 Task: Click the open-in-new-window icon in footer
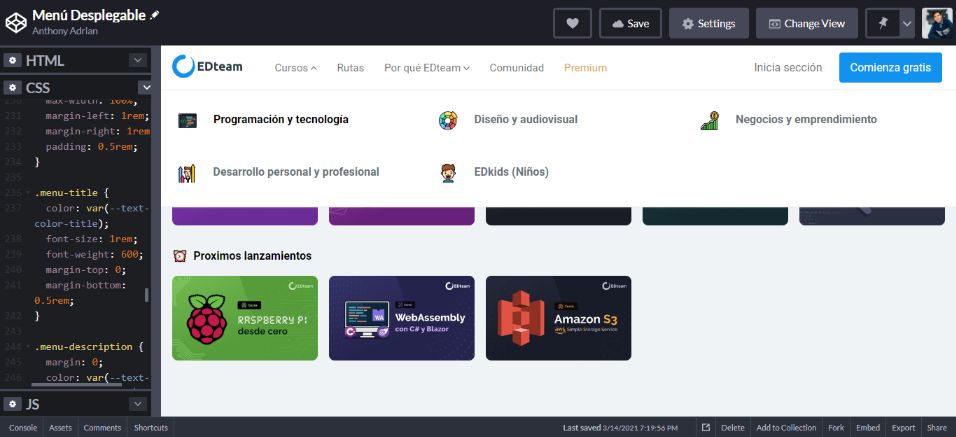pos(705,428)
